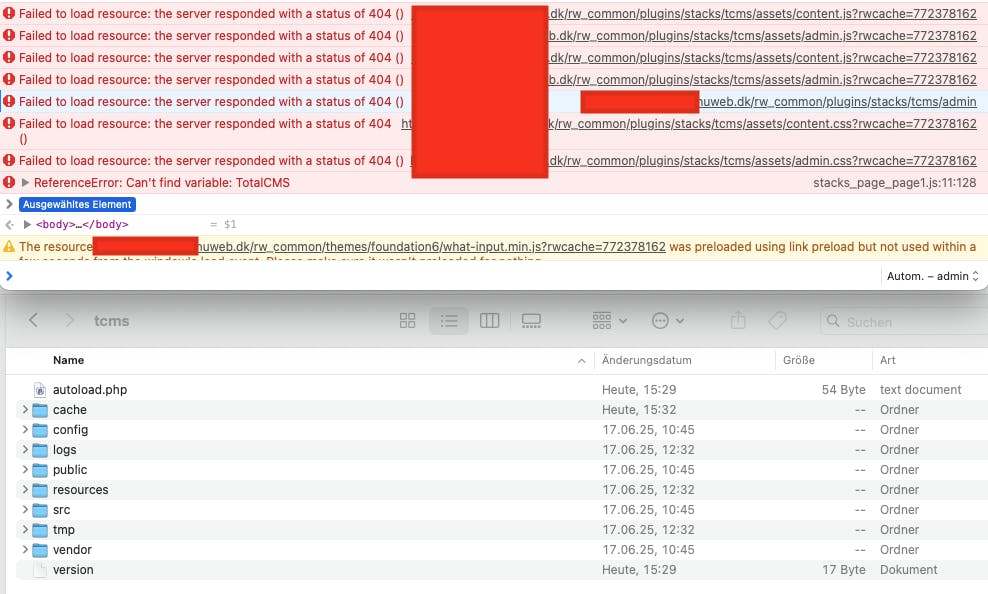
Task: Click the 'version' file name
Action: tap(73, 570)
